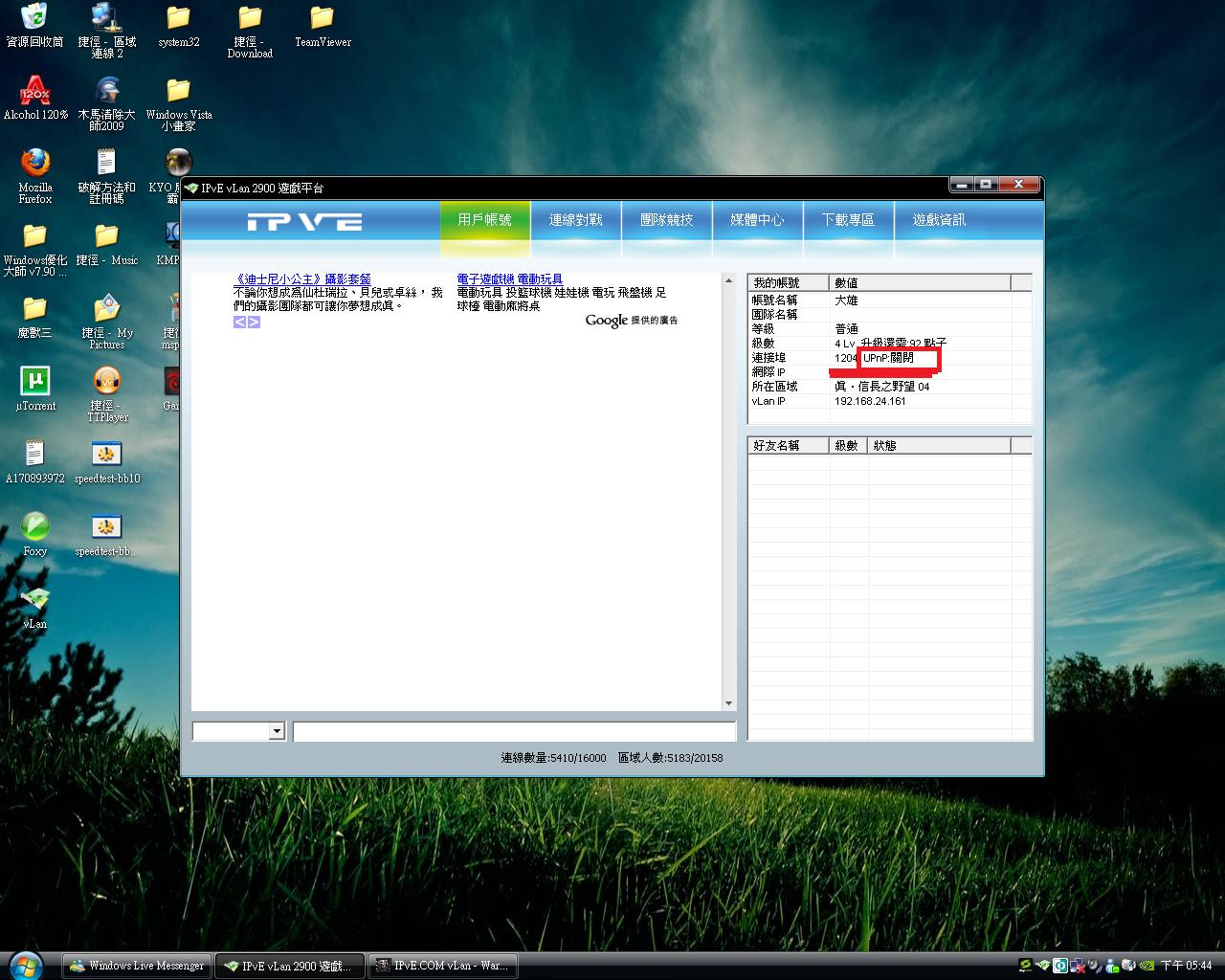Viewport: 1225px width, 980px height.
Task: Click the IPvE vLan 2900 遊戲 taskbar button
Action: [x=290, y=966]
